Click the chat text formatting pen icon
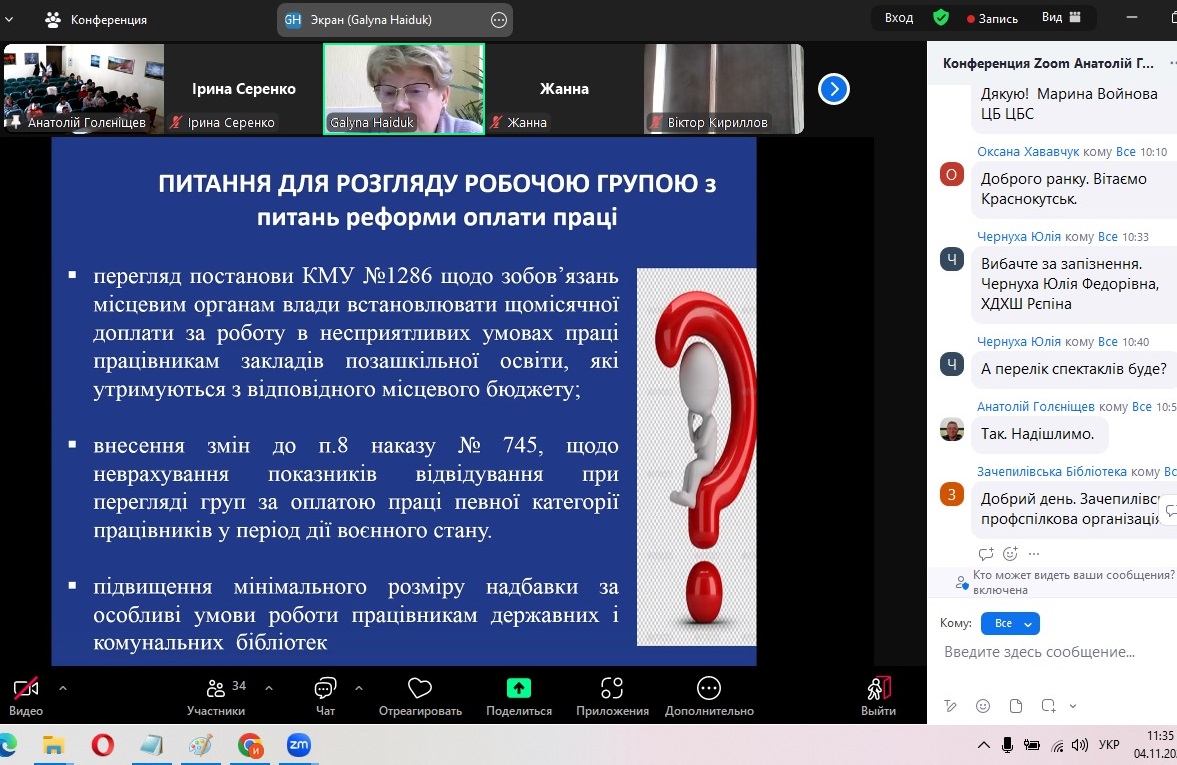 point(950,706)
